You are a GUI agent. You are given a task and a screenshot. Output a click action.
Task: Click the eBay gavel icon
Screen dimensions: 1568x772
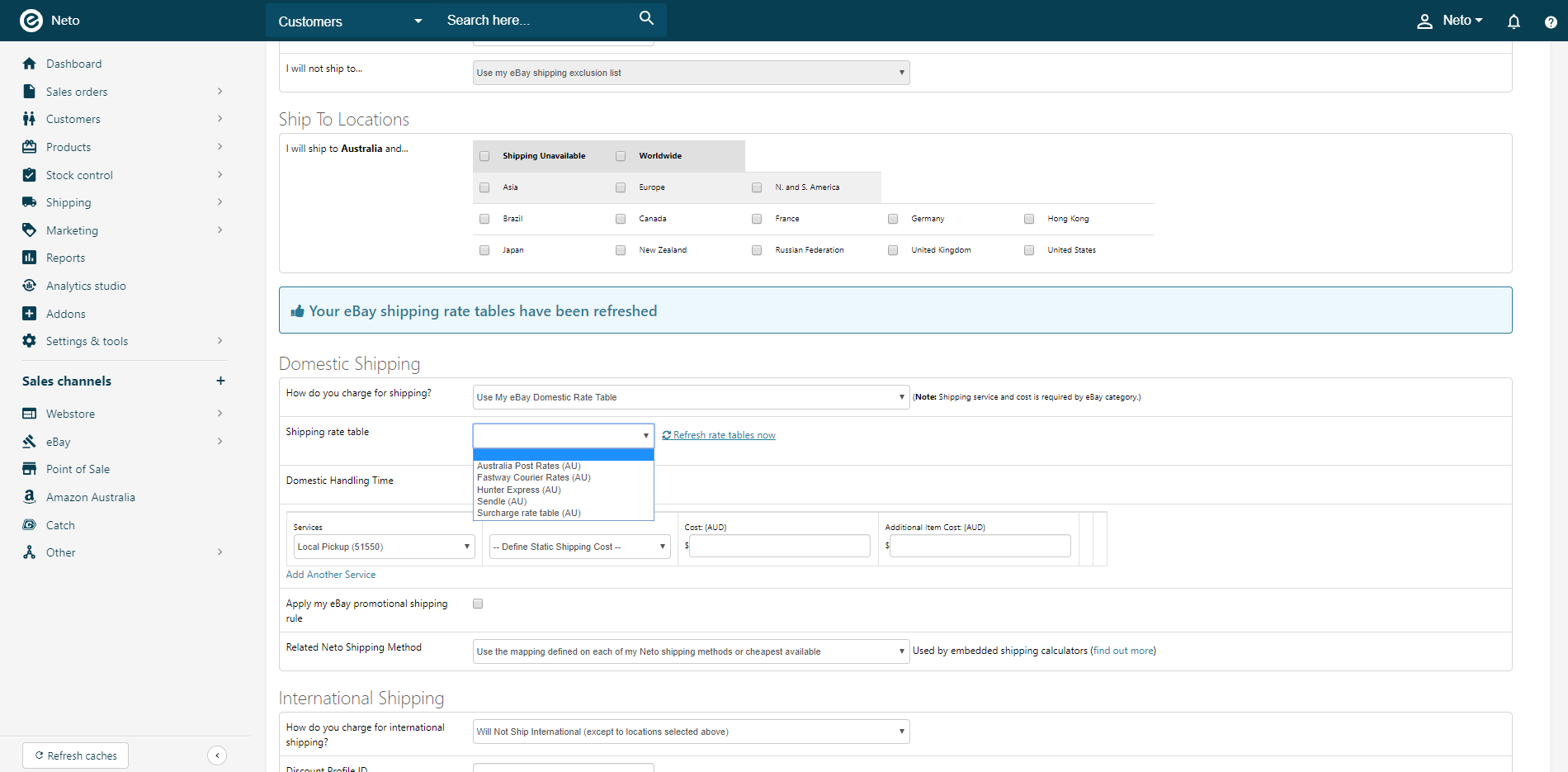click(x=30, y=442)
